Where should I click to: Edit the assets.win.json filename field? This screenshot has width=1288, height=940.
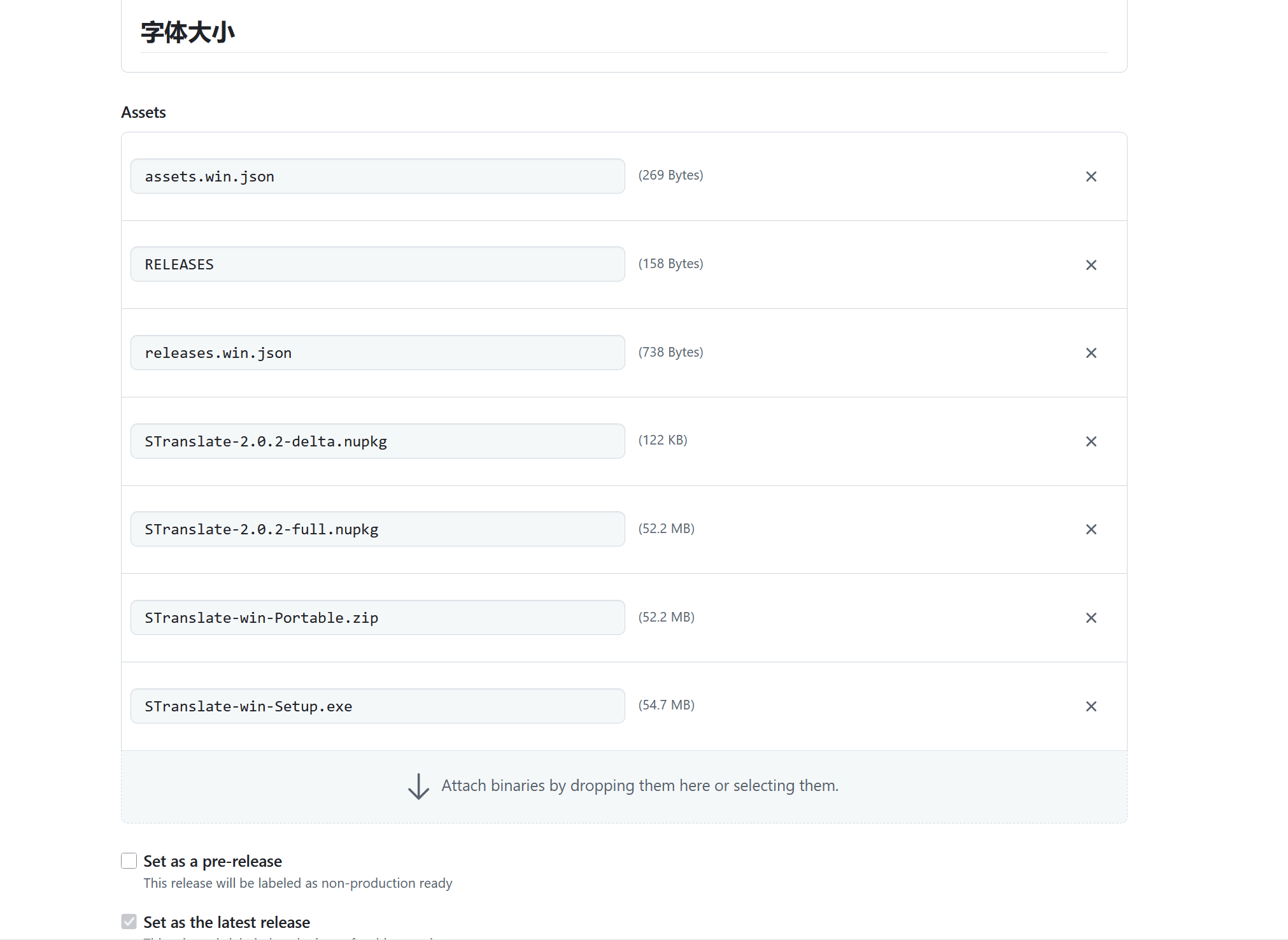point(377,176)
